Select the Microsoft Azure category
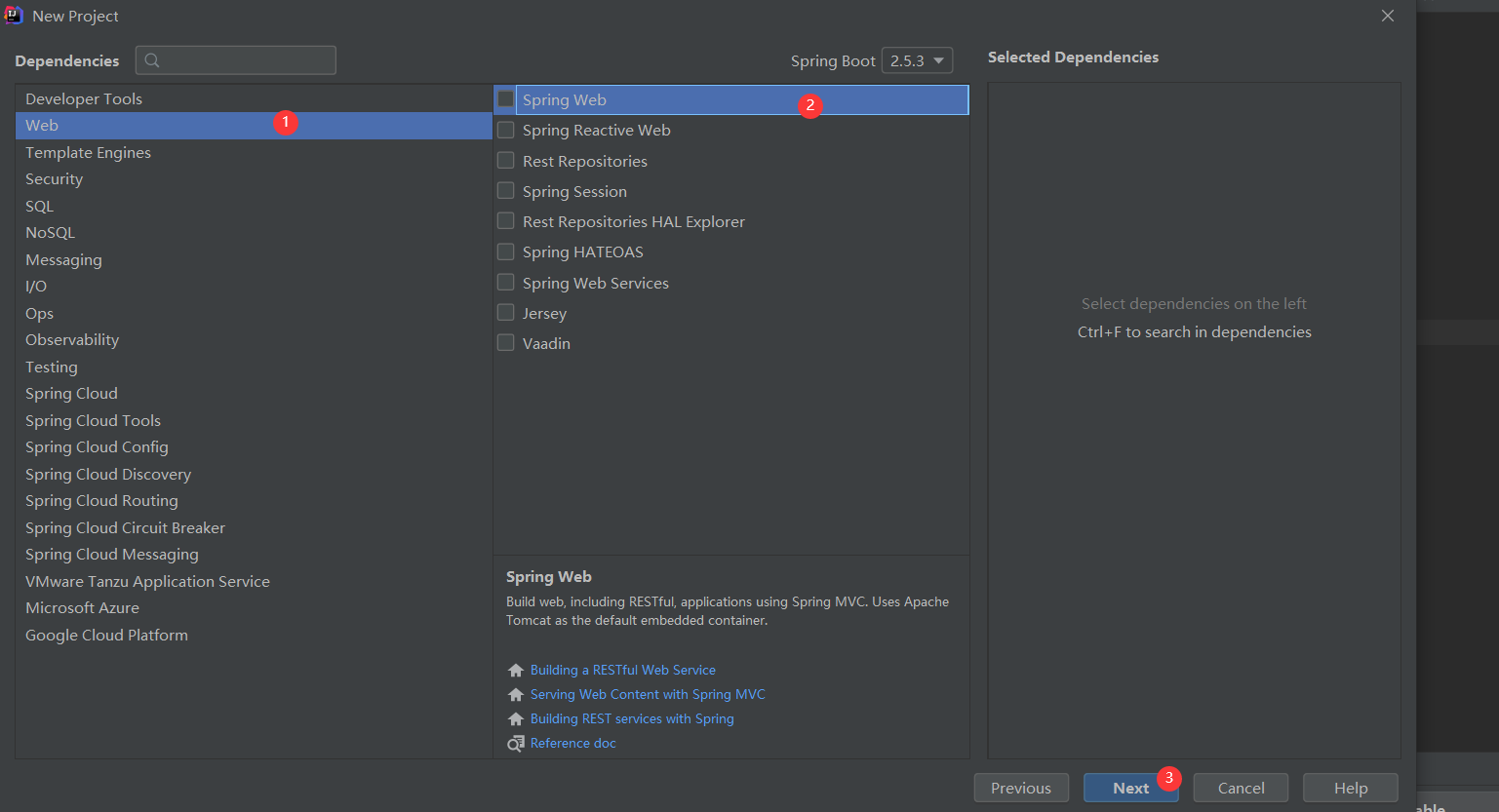This screenshot has height=812, width=1499. coord(254,608)
